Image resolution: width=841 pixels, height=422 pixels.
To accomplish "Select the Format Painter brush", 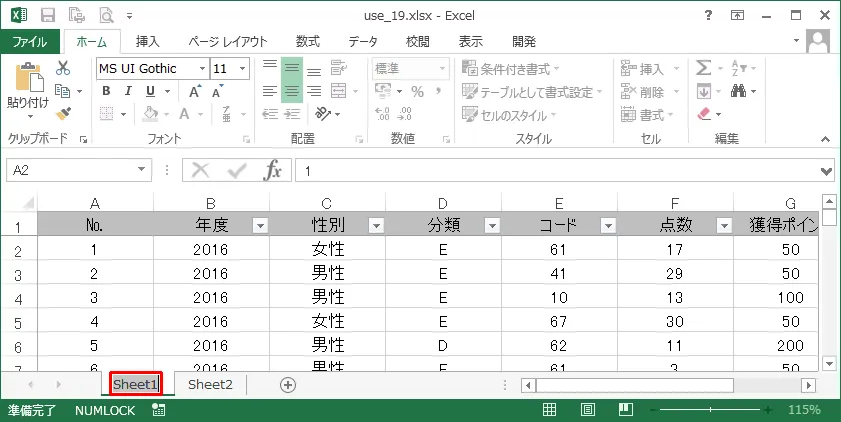I will point(63,114).
